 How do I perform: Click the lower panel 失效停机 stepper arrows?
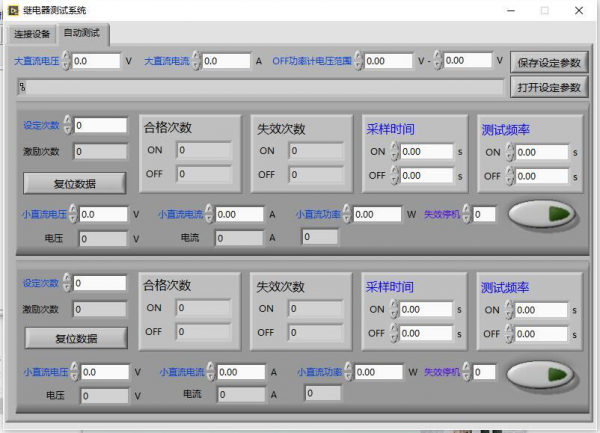pos(467,373)
